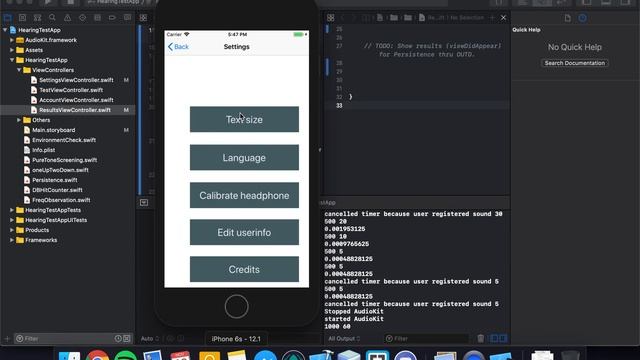Select AccountViewController.swift file

coord(76,100)
